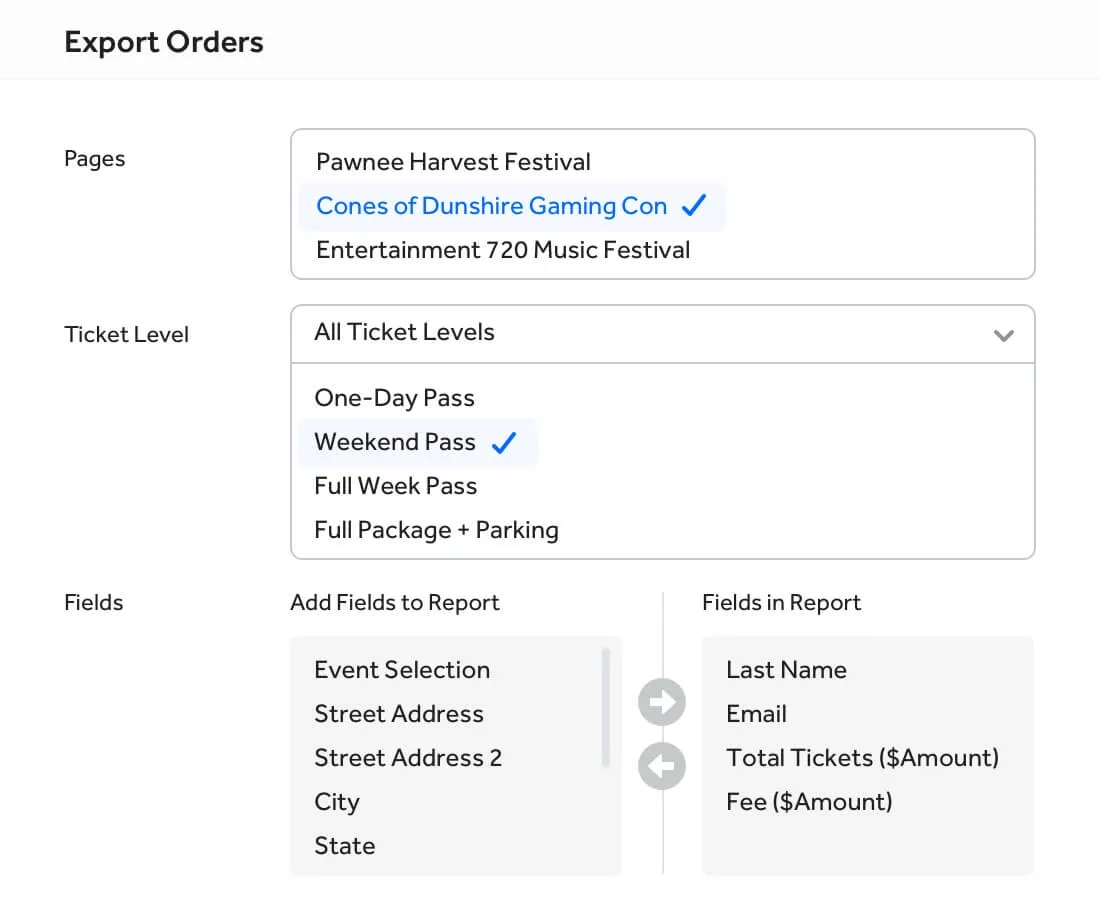Select the Street Address 2 field

pos(407,758)
